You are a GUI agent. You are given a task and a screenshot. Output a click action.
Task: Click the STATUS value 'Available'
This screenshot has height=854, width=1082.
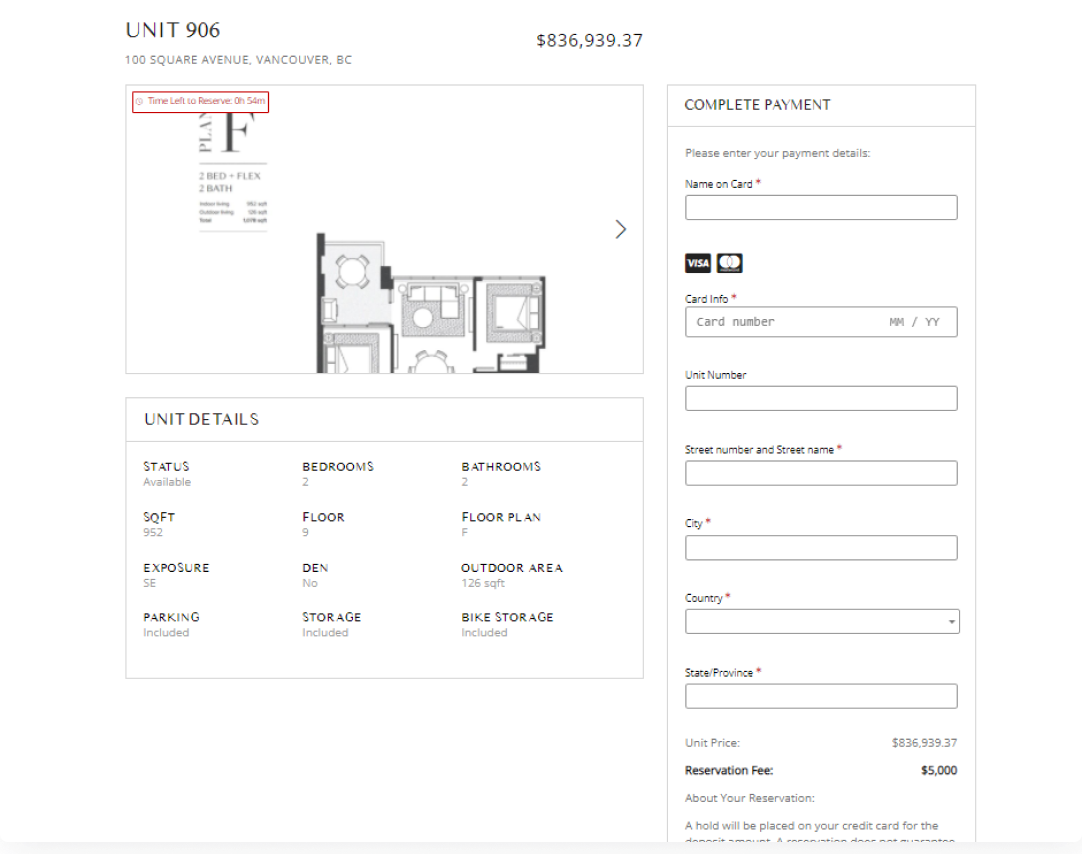tap(167, 482)
